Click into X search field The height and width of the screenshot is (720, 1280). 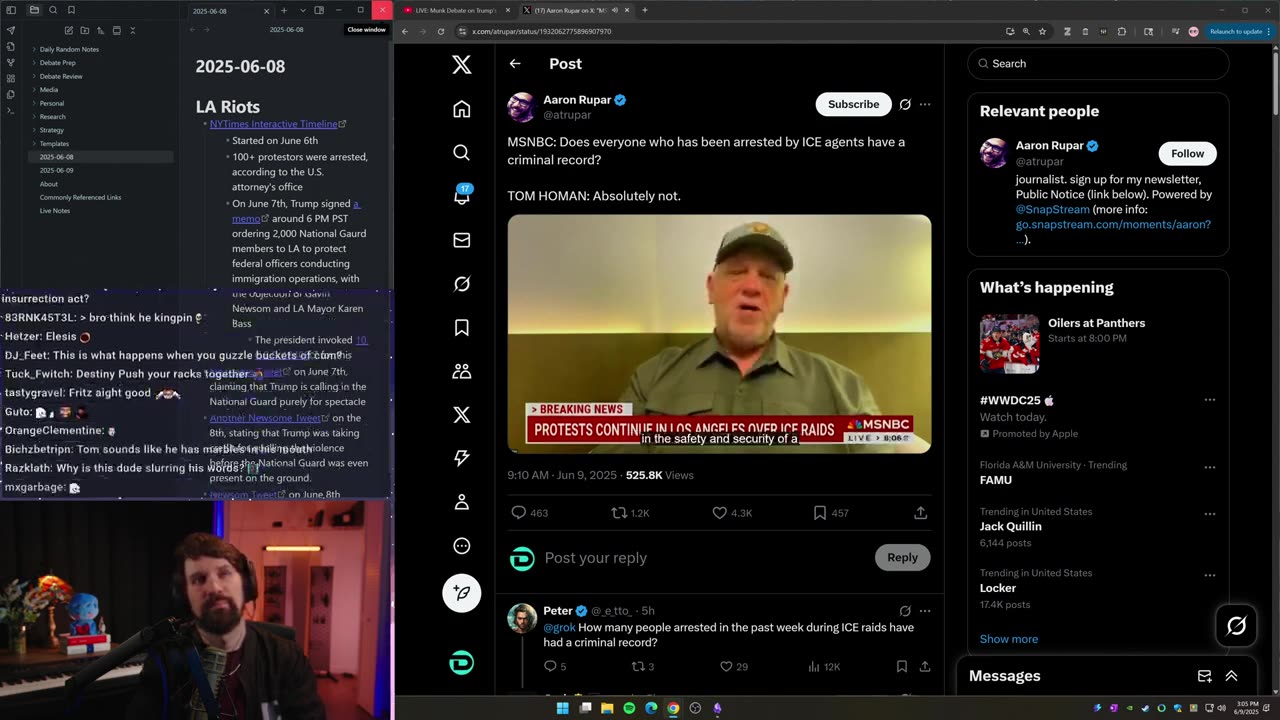1098,63
